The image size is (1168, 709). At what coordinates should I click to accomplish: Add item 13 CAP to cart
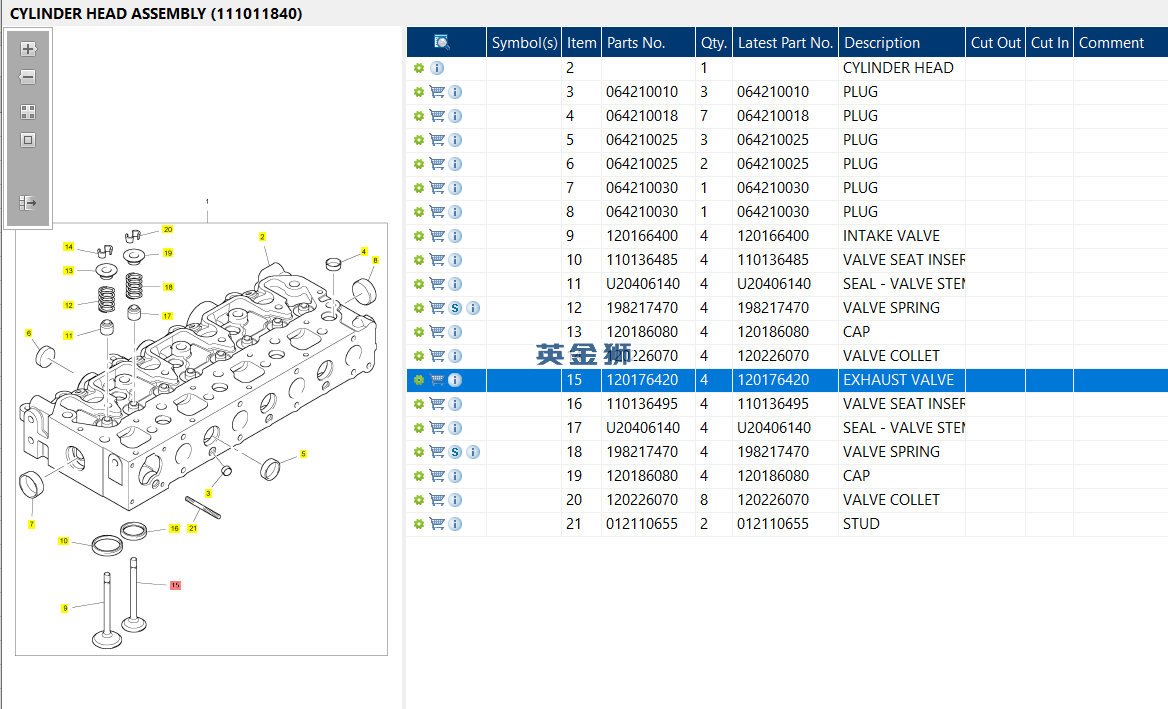click(437, 331)
